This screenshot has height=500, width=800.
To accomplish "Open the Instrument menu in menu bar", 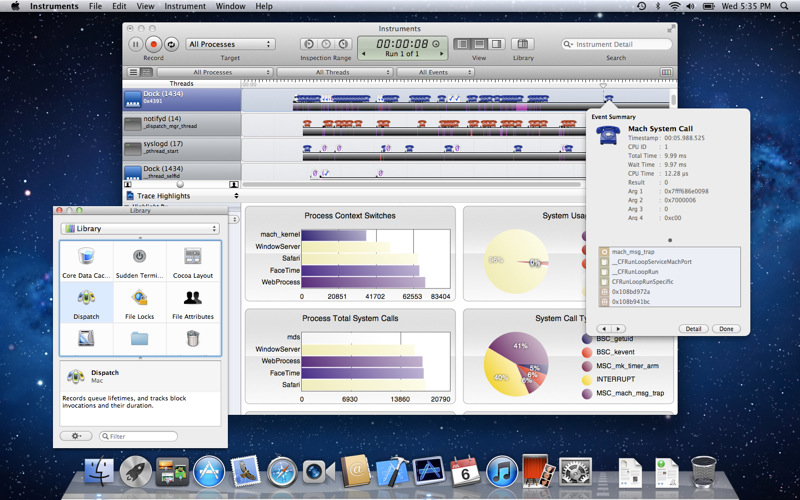I will click(x=185, y=6).
